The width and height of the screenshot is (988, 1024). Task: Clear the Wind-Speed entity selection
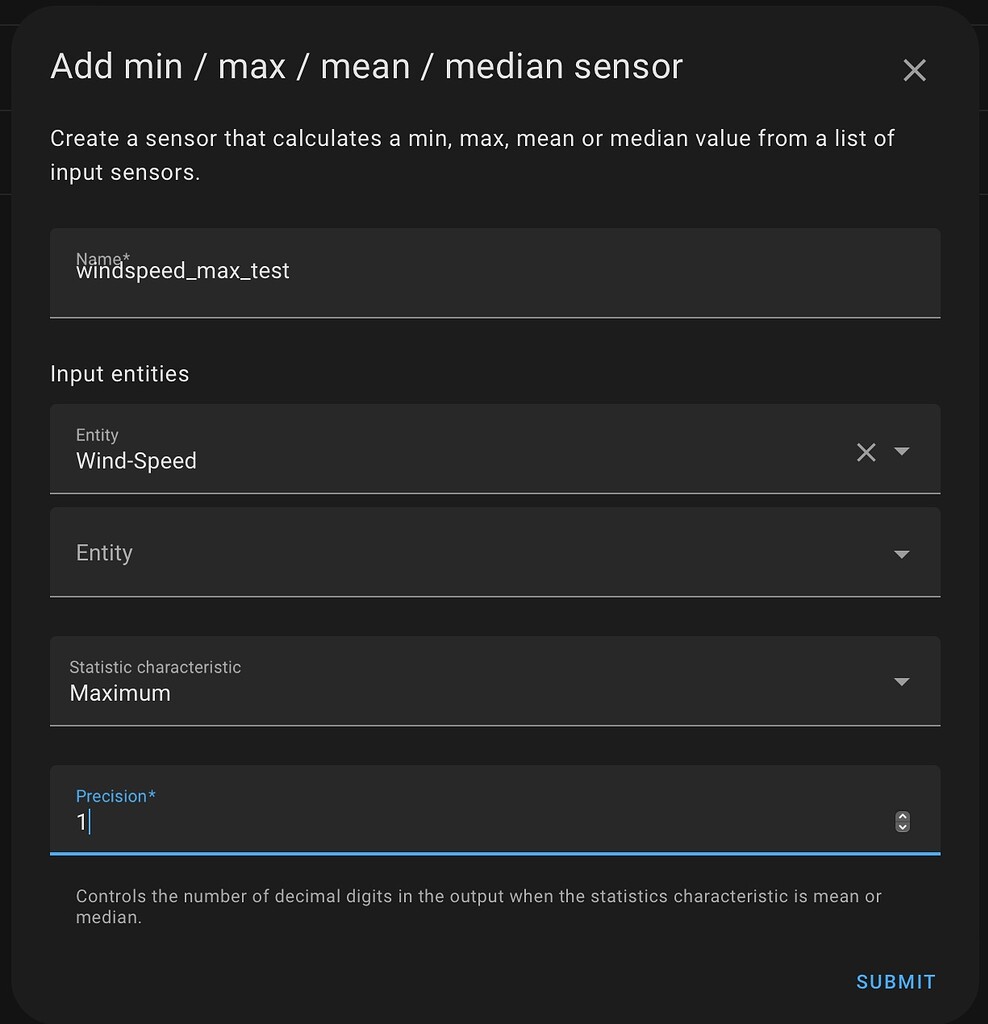click(x=866, y=452)
